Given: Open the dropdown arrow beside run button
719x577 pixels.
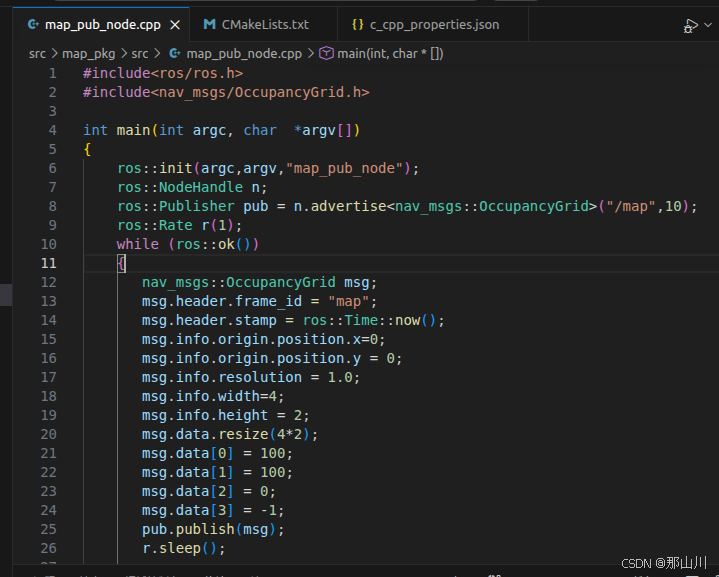Looking at the screenshot, I should (708, 25).
